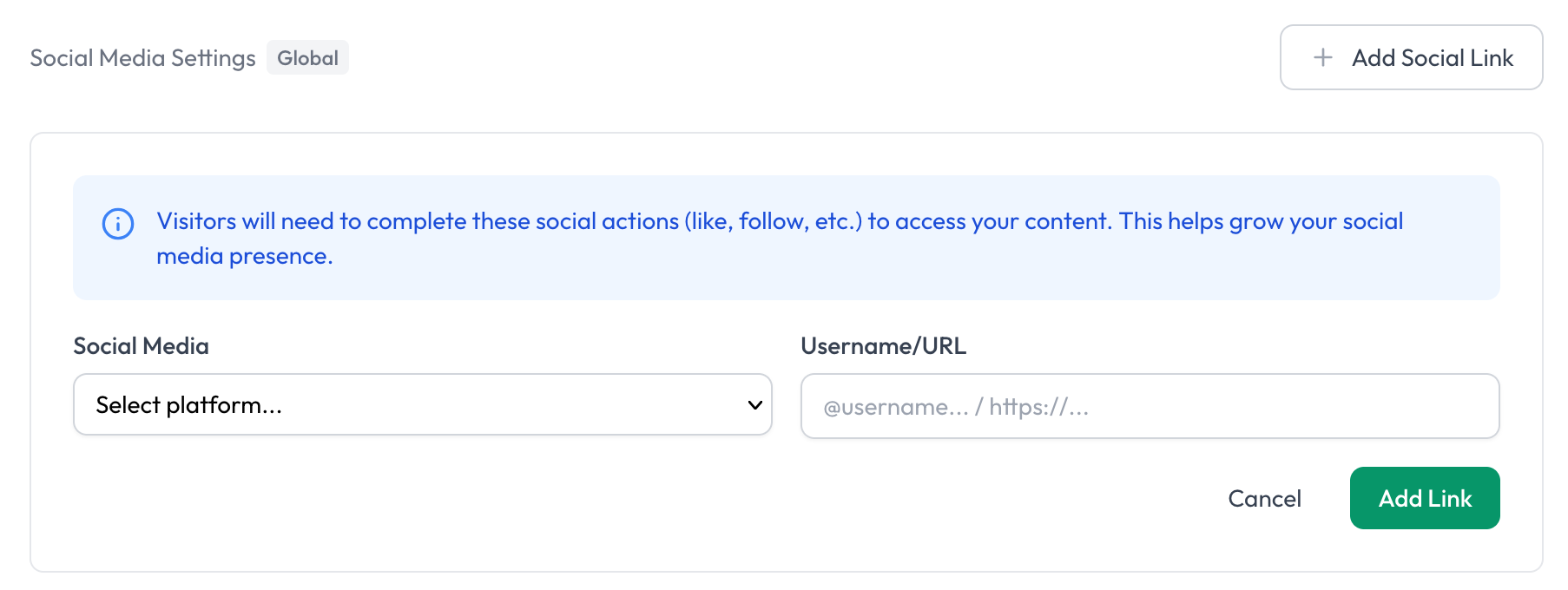Click the "Select platform..." placeholder text

[x=188, y=405]
